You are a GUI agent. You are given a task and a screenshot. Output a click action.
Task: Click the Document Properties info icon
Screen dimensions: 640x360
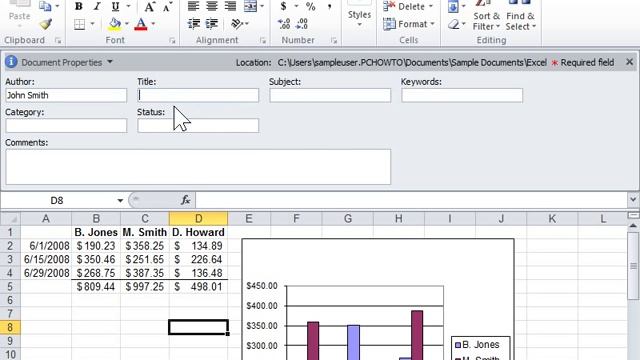(x=11, y=62)
